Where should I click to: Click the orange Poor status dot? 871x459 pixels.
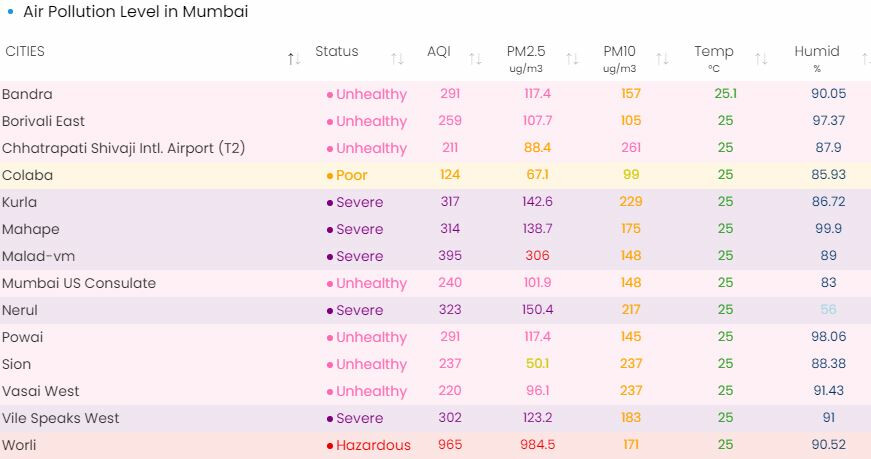tap(330, 175)
